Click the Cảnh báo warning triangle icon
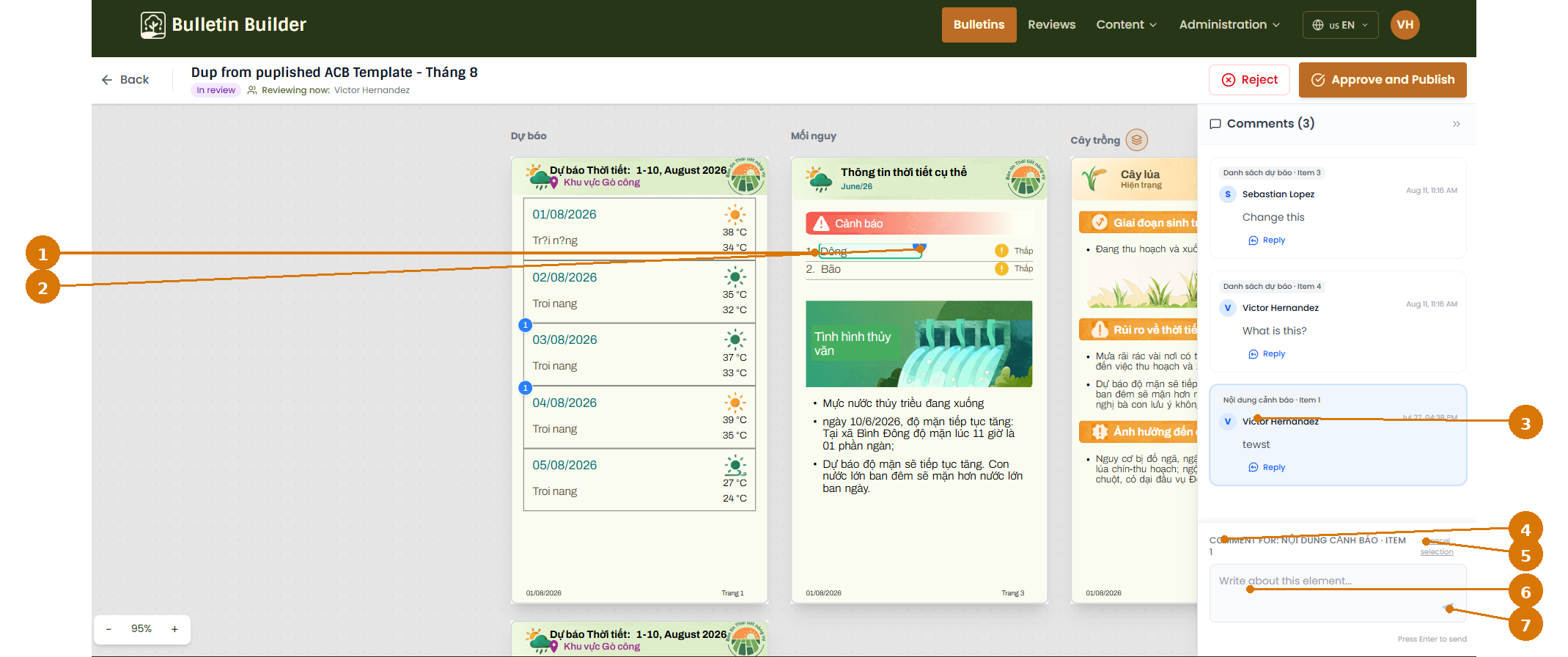Screen dimensions: 1568x657 click(x=822, y=224)
